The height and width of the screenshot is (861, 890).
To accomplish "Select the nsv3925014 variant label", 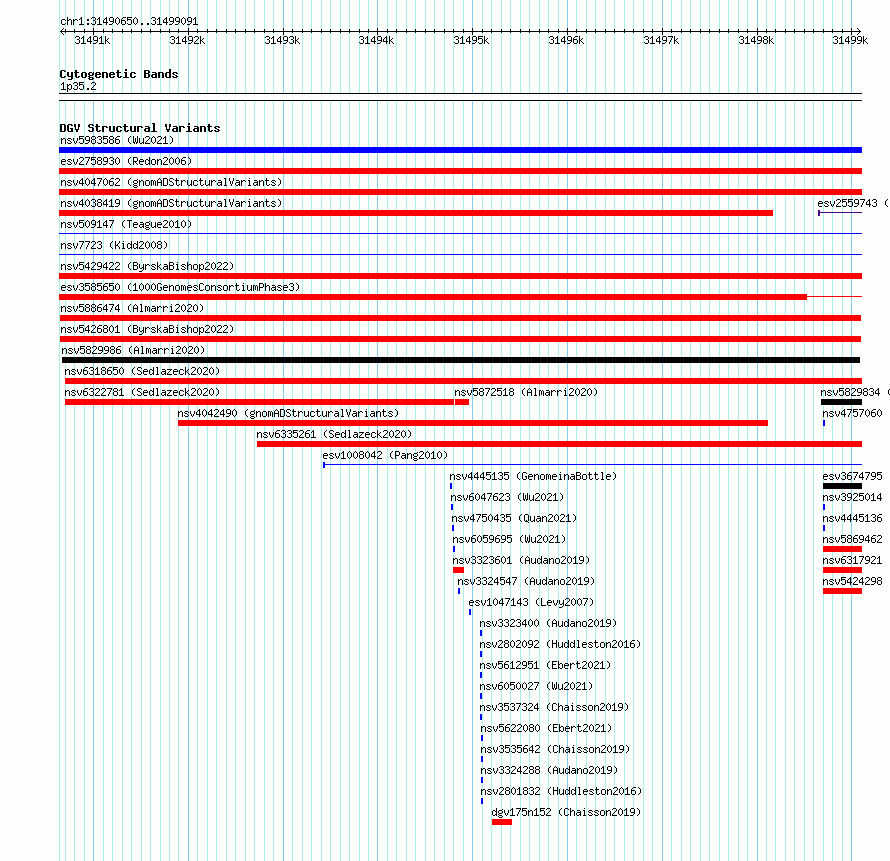I will [852, 497].
